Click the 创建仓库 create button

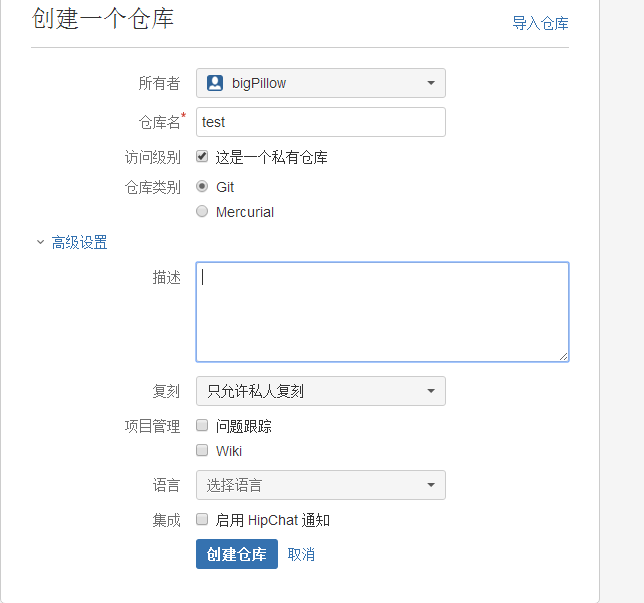click(x=237, y=554)
